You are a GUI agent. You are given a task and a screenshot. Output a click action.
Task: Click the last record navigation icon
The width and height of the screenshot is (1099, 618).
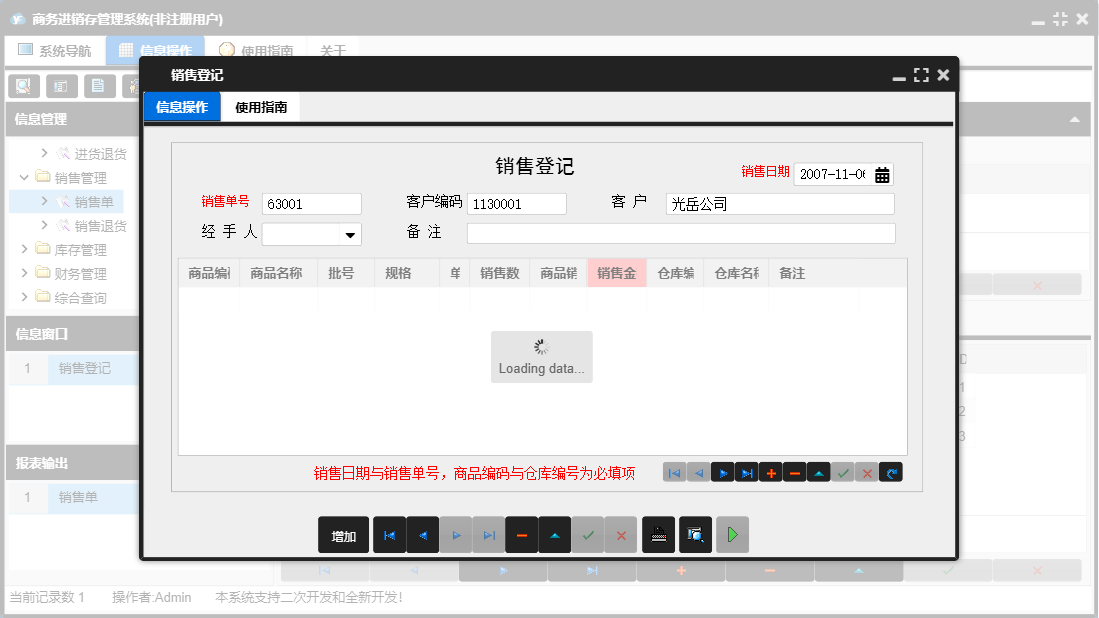click(x=746, y=472)
